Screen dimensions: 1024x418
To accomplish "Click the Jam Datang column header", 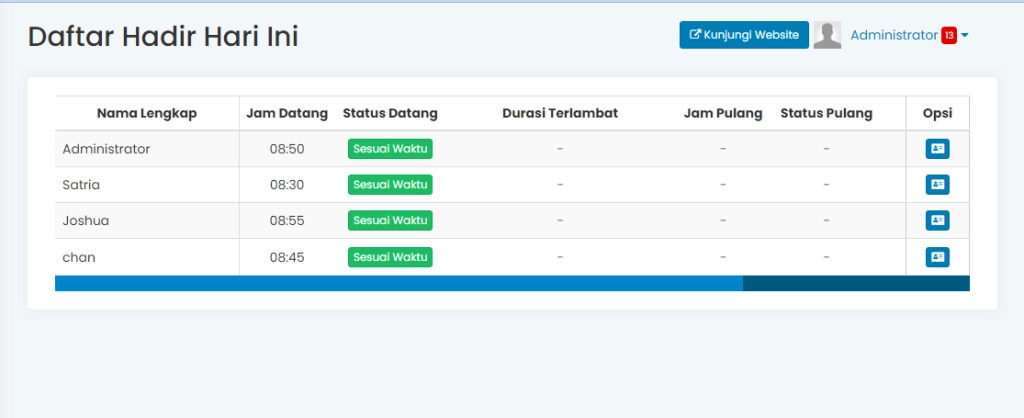I will [x=287, y=113].
